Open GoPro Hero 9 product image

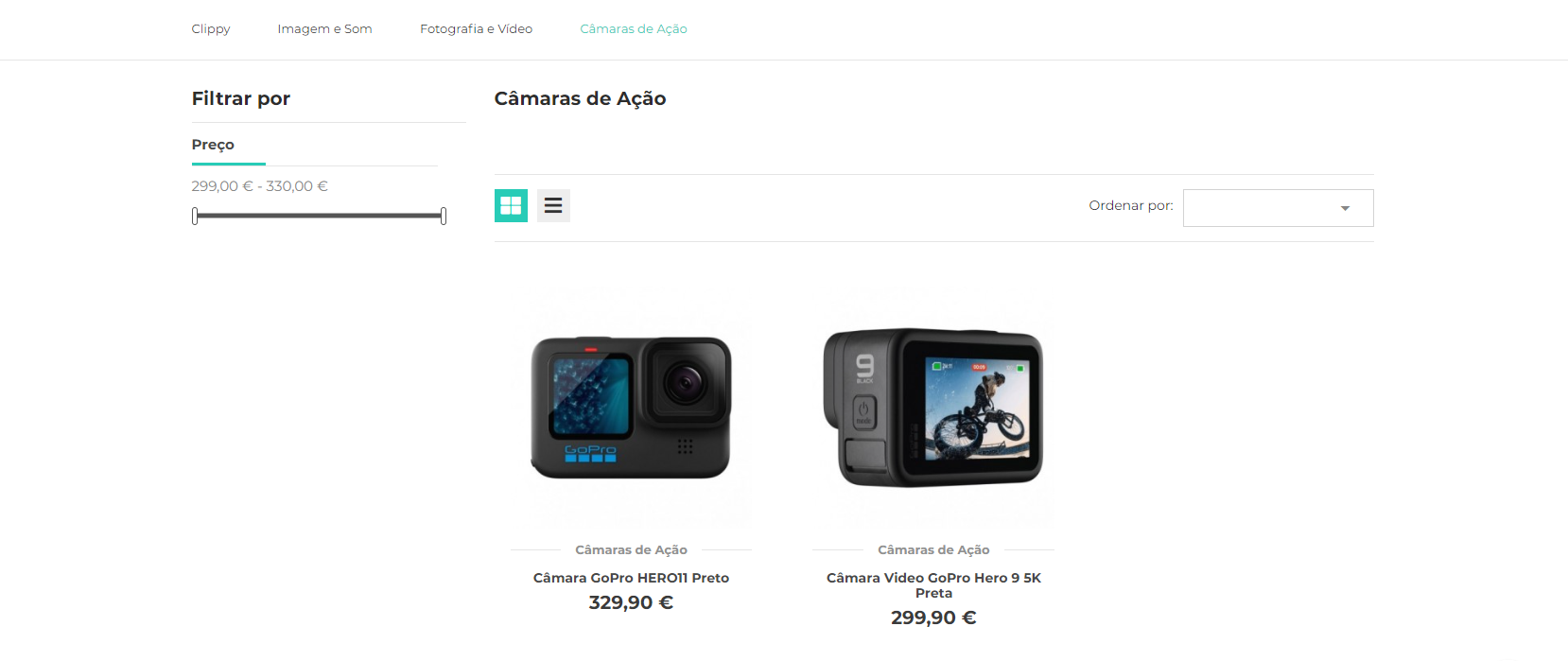coord(933,408)
